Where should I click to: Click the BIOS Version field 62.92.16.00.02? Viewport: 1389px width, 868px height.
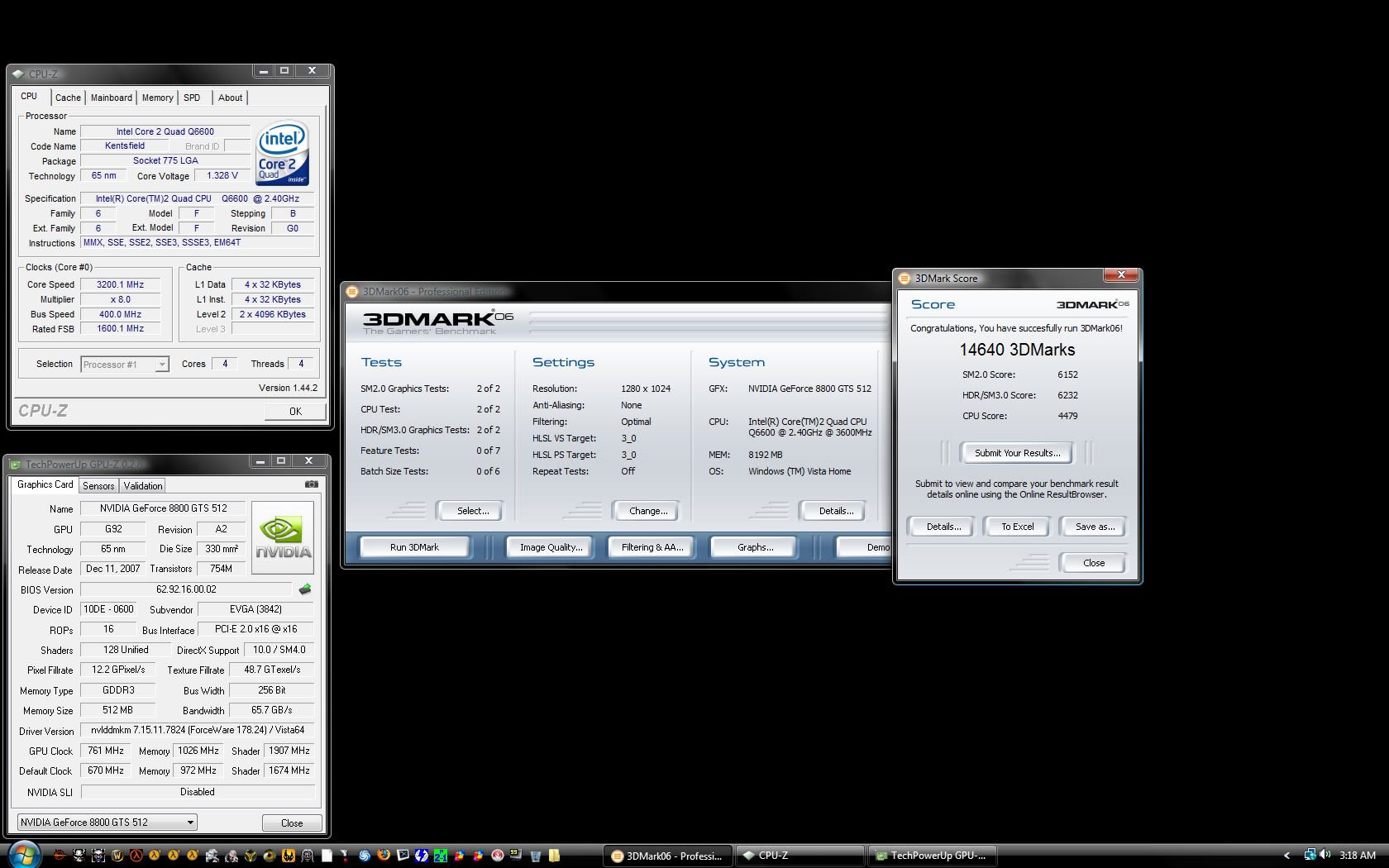point(186,589)
